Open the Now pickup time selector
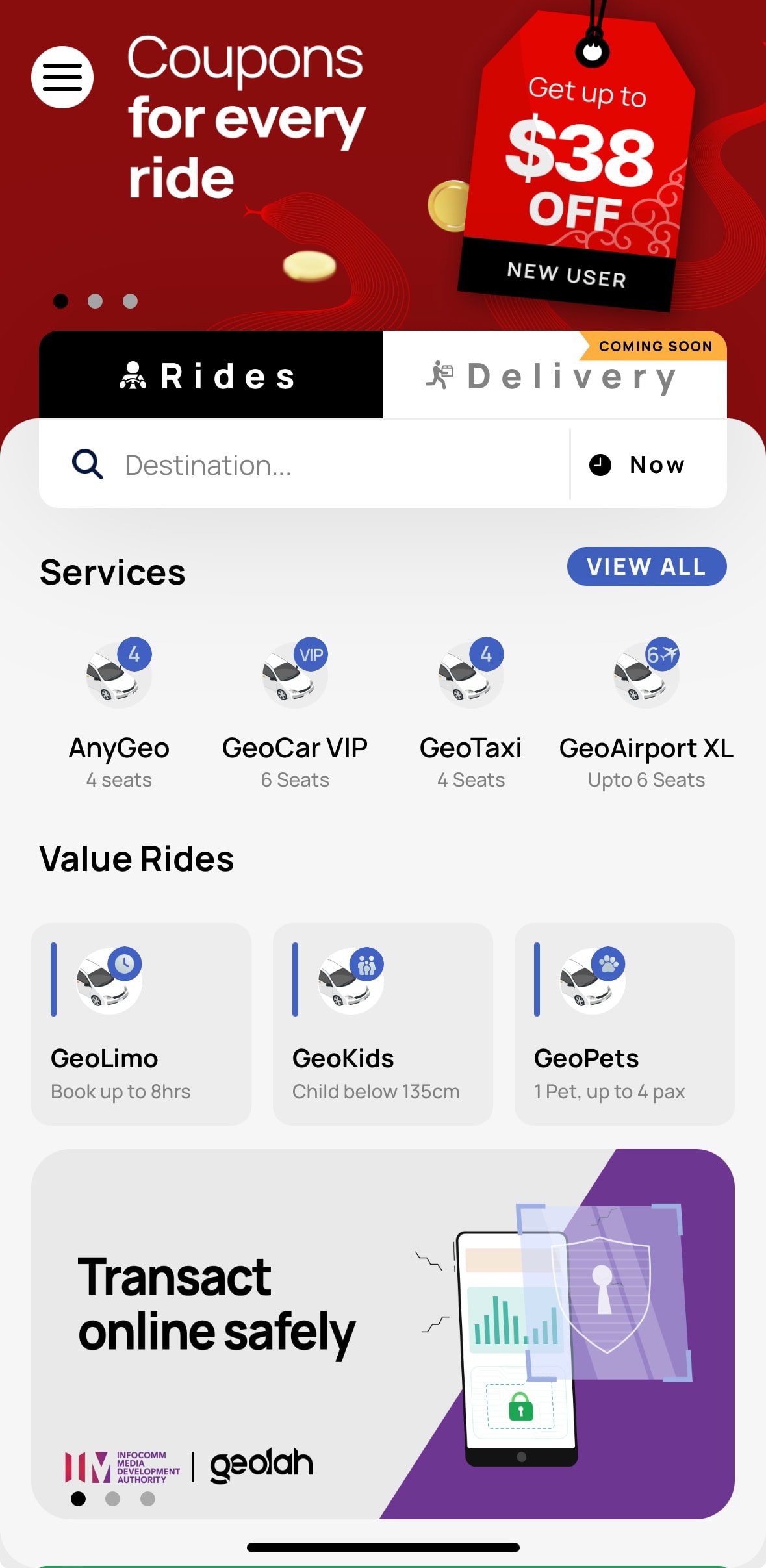 coord(640,465)
